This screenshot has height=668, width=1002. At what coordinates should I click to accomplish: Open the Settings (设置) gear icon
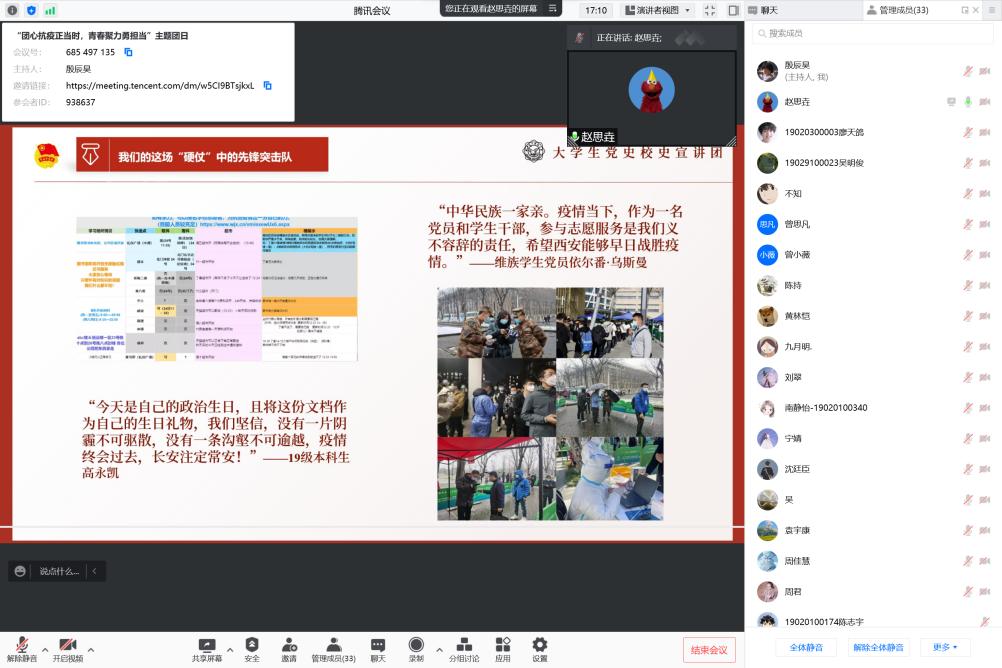coord(540,645)
